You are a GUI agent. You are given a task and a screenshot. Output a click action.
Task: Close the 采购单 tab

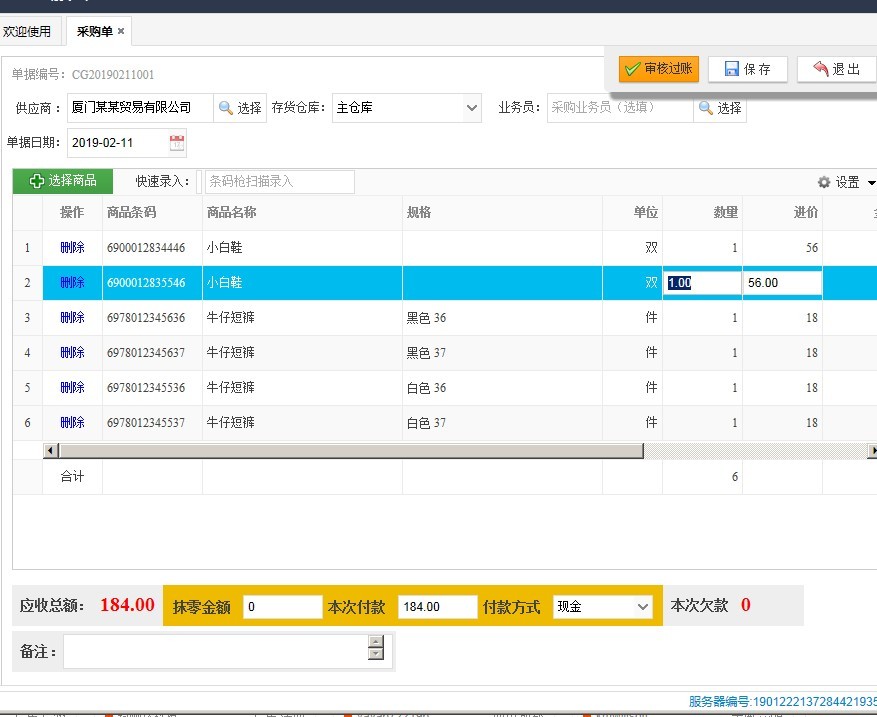point(121,31)
